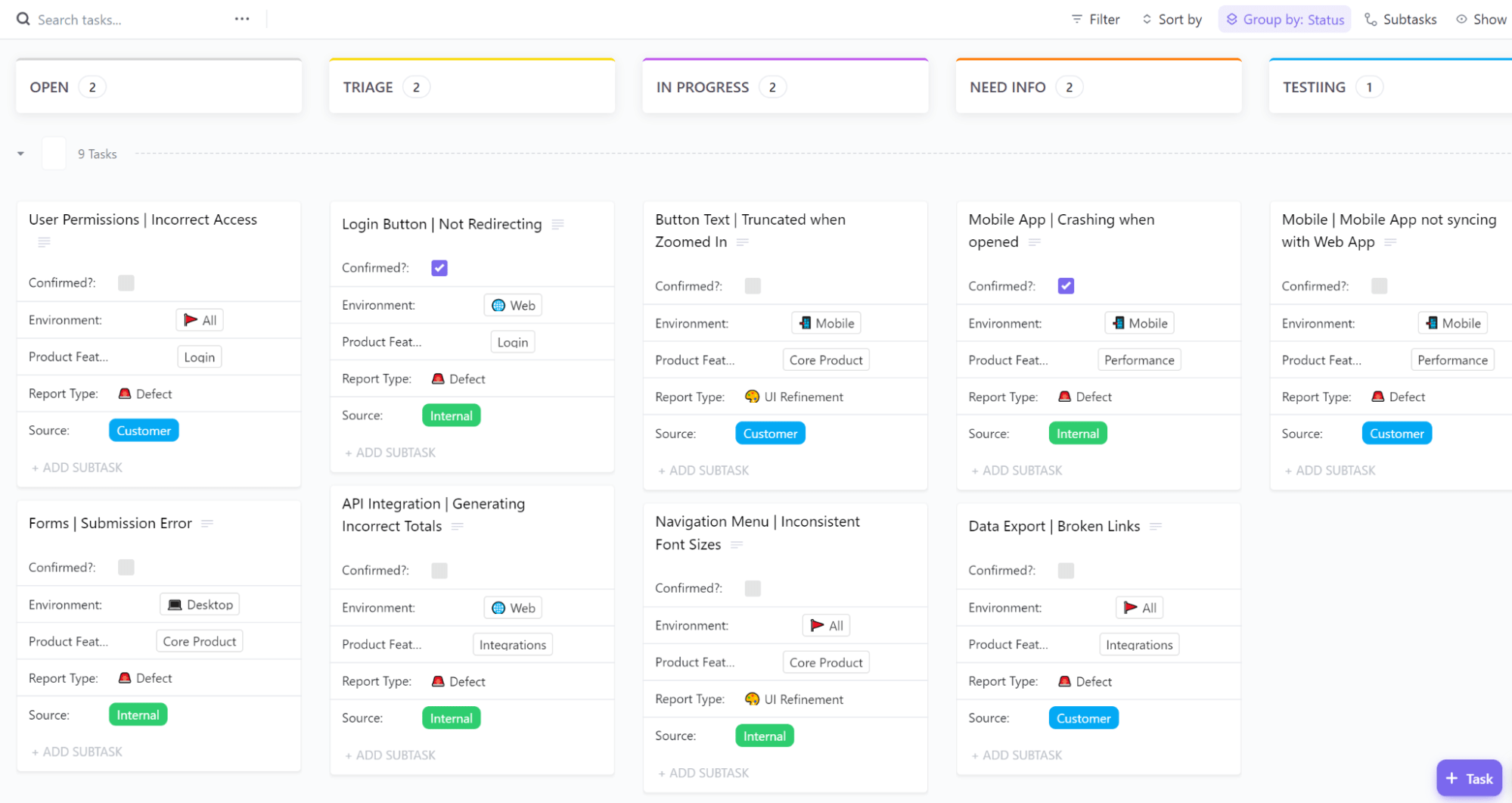The width and height of the screenshot is (1512, 803).
Task: Check Confirmed on User Permissions task
Action: pos(126,283)
